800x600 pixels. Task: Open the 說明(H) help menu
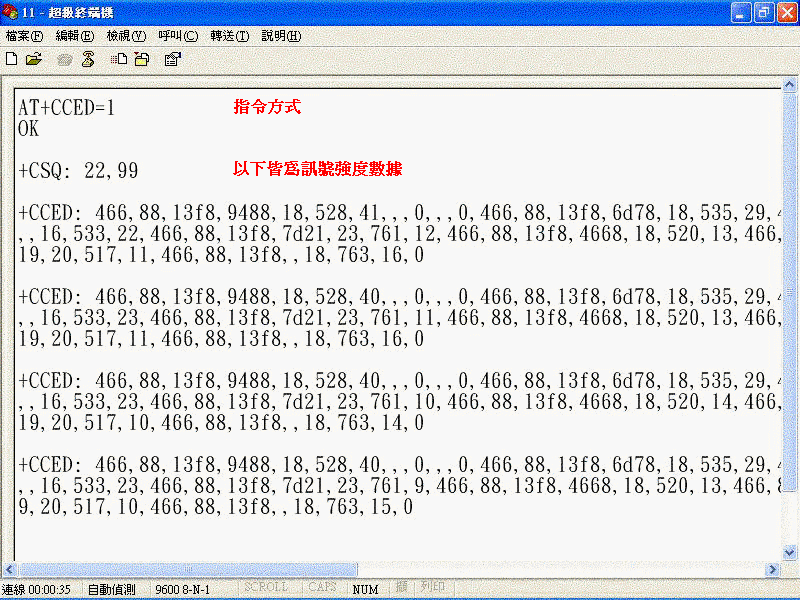click(281, 36)
